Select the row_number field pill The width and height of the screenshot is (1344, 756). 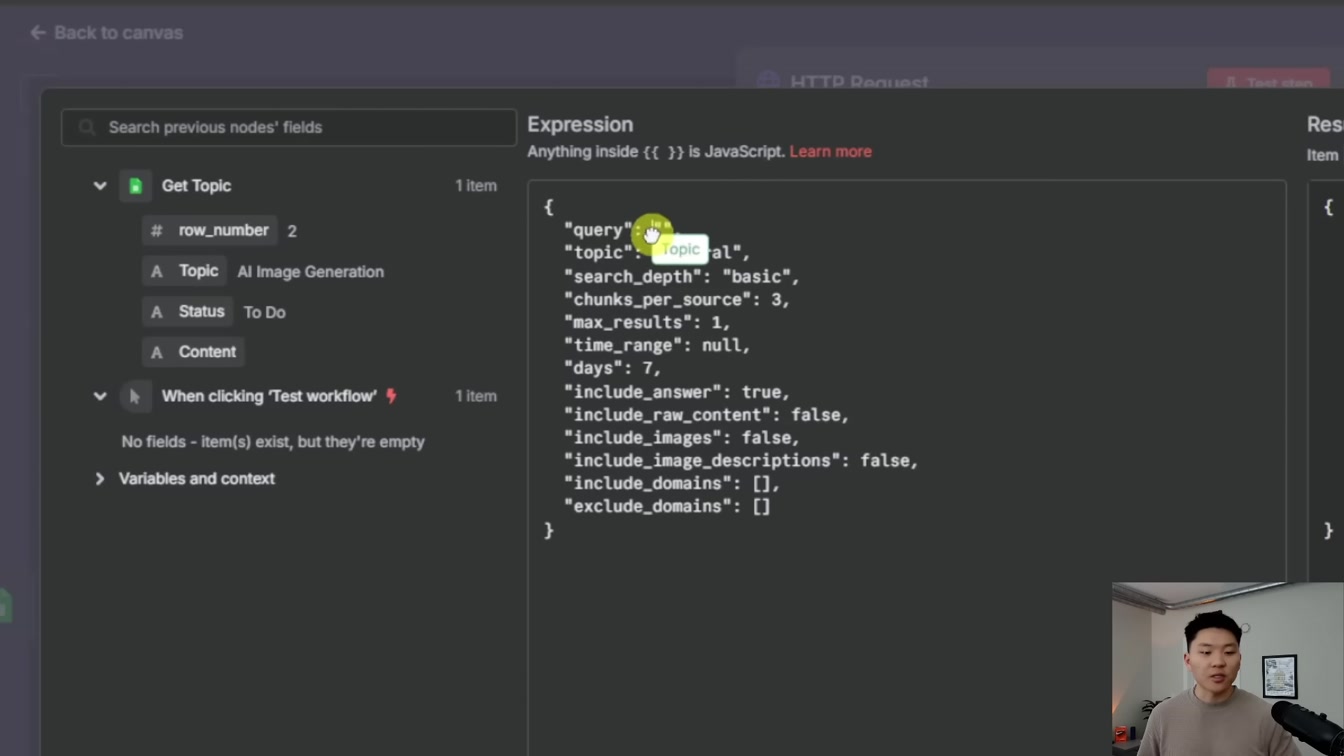(209, 231)
